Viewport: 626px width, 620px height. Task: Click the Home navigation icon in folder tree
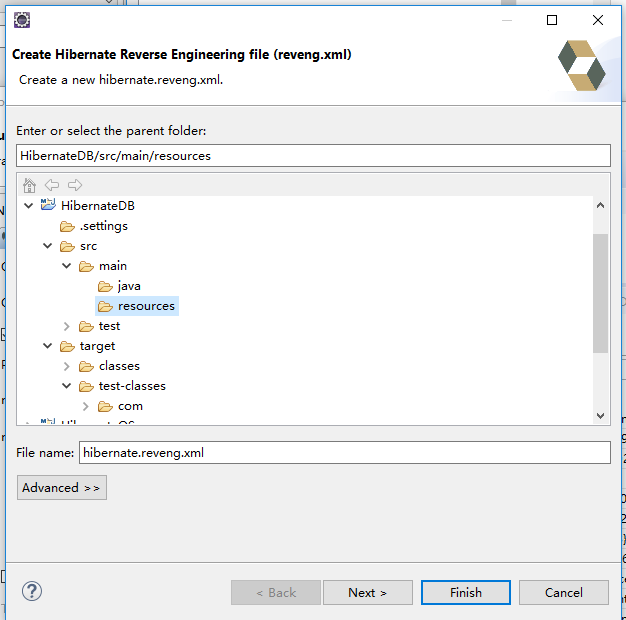pos(29,185)
